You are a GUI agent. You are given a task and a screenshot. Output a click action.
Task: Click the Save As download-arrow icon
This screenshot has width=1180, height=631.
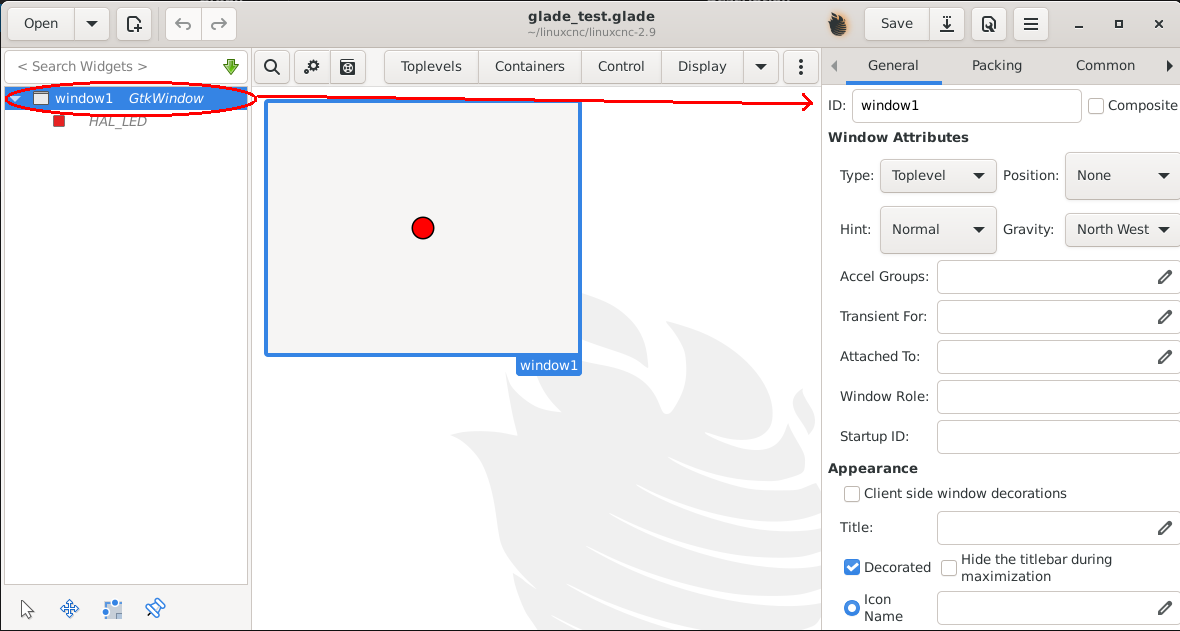click(x=947, y=24)
